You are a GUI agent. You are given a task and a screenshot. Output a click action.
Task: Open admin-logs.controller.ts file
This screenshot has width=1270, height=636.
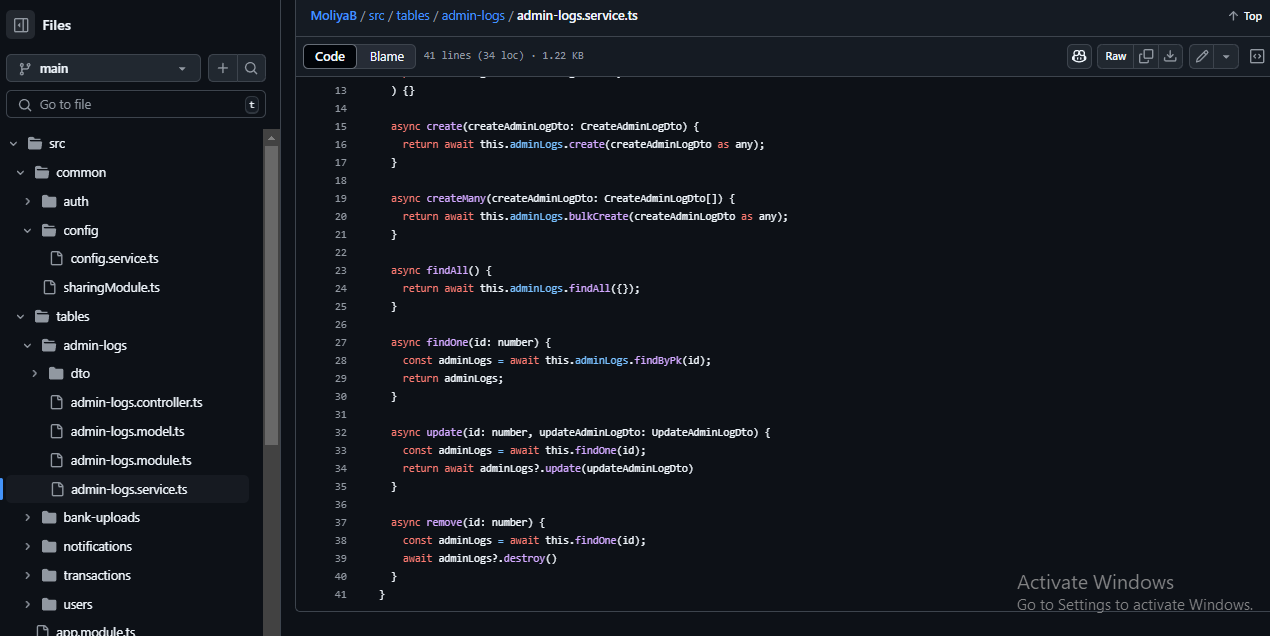(136, 402)
